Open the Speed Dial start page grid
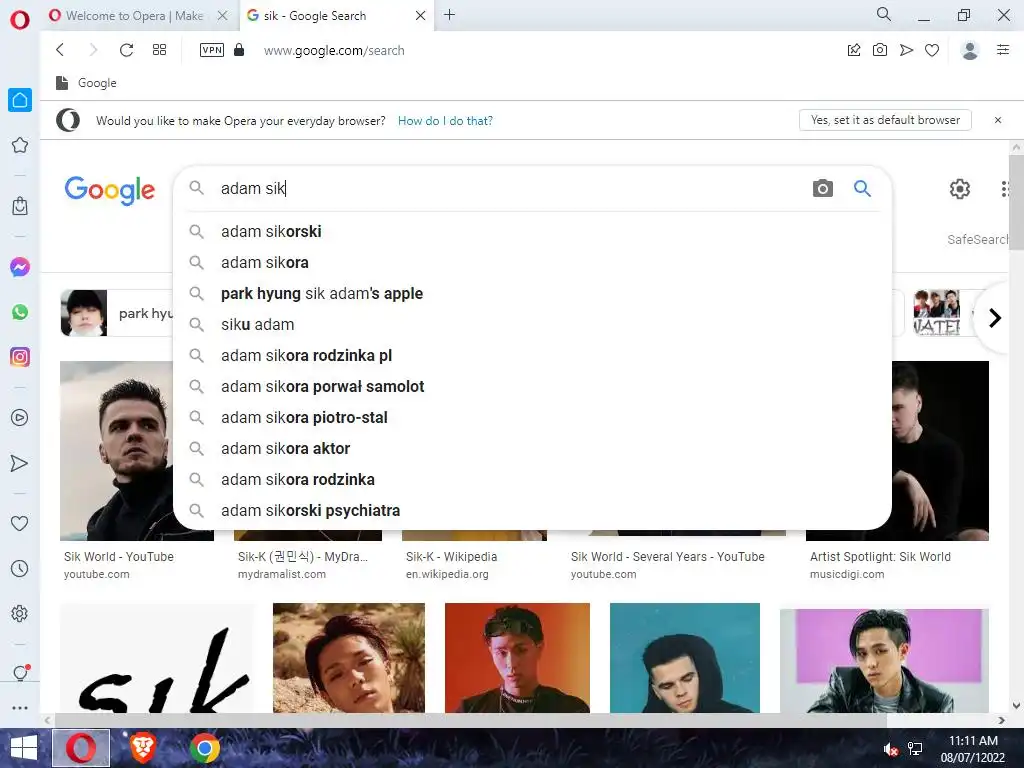Image resolution: width=1024 pixels, height=768 pixels. pos(159,50)
